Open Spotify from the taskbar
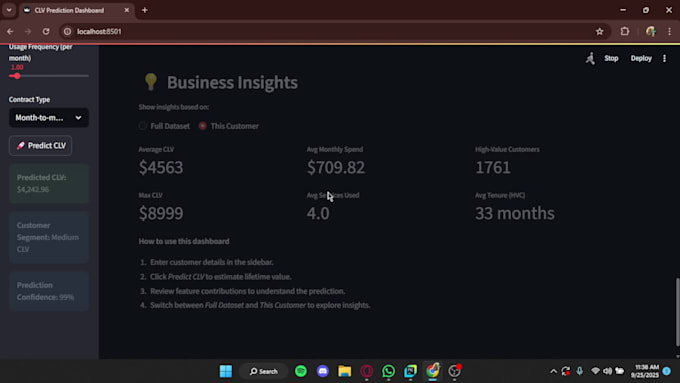This screenshot has width=680, height=383. pos(301,371)
